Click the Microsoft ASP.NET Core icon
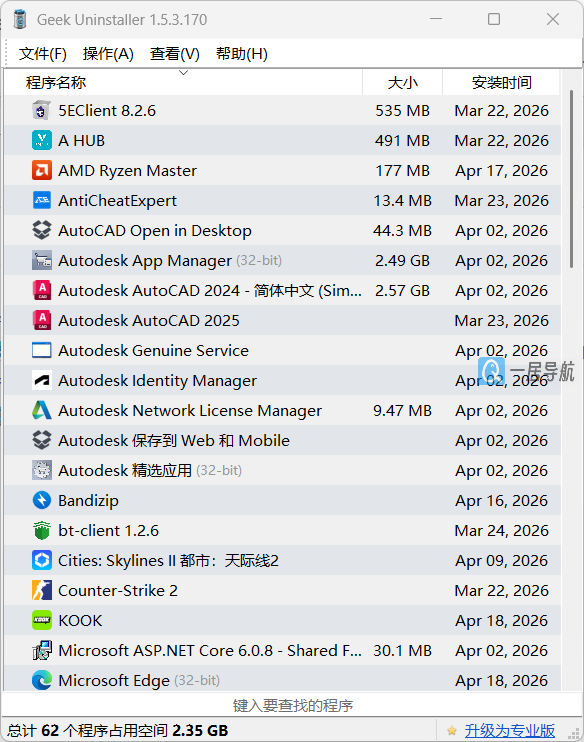 coord(42,651)
